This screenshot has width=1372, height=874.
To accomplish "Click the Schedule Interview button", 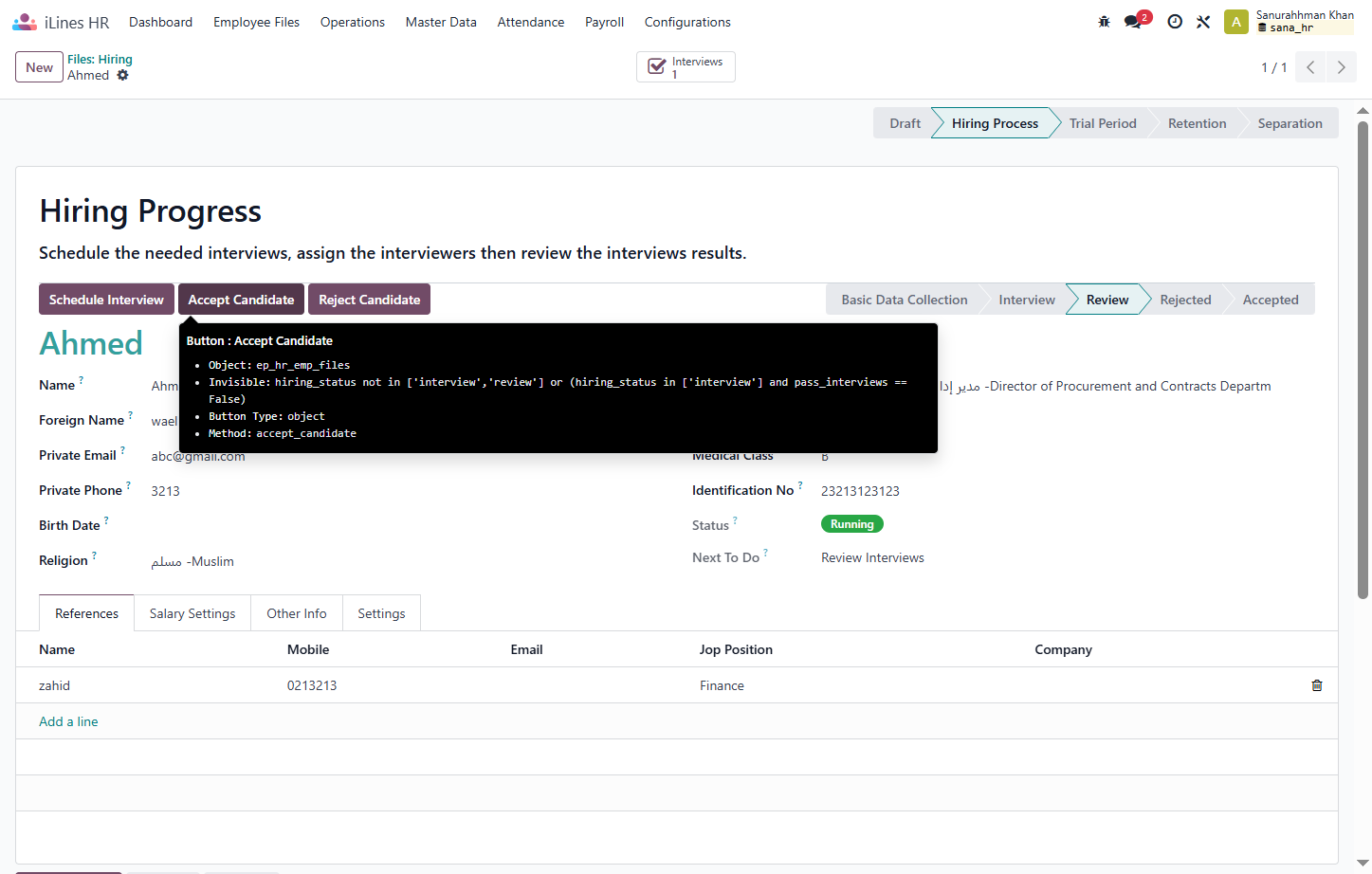I will click(106, 300).
